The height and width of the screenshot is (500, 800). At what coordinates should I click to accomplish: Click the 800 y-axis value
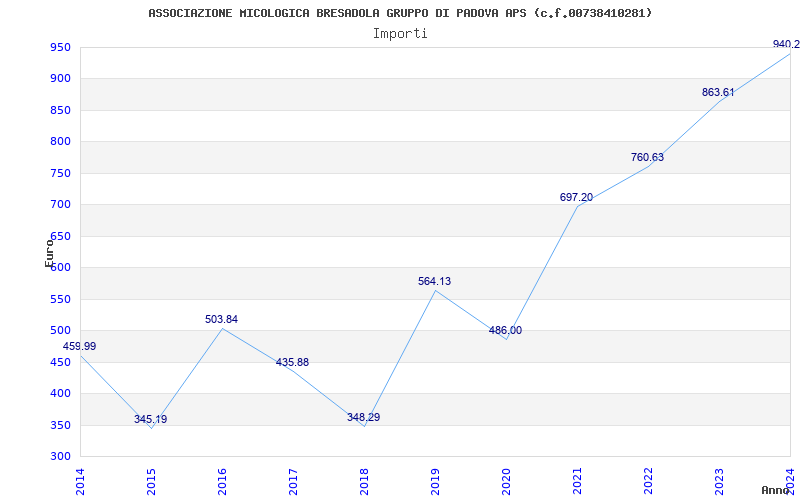pyautogui.click(x=60, y=142)
